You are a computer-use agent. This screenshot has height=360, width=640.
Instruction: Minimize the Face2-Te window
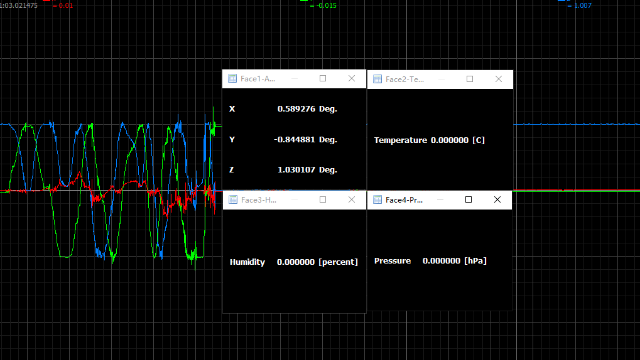coord(441,79)
